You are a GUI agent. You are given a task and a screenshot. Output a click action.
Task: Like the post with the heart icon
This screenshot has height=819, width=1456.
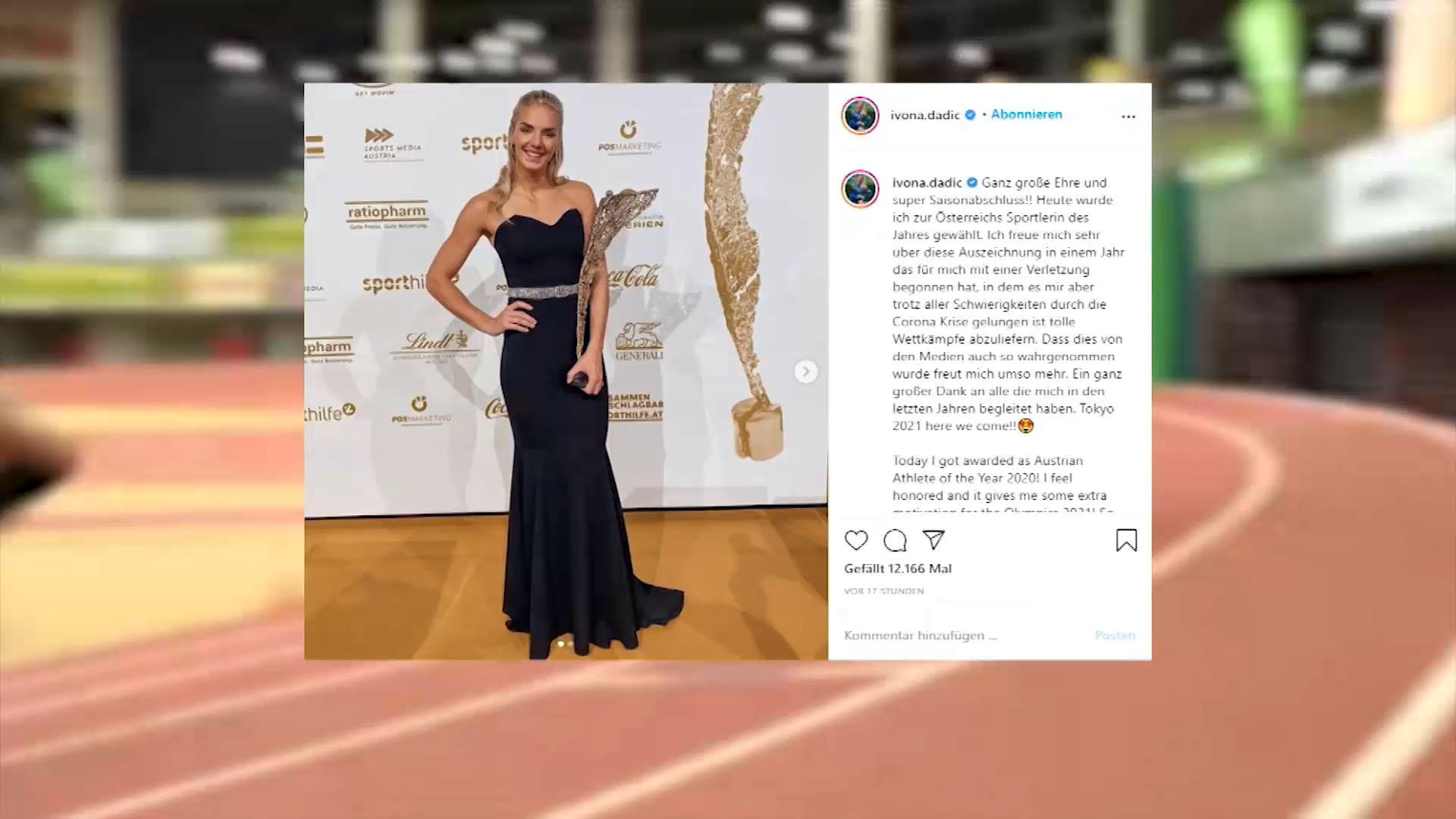coord(856,540)
